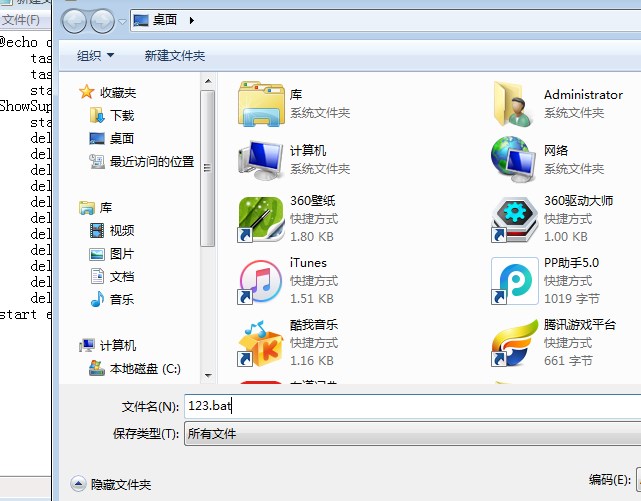Select the 360壁纸 shortcut icon

(261, 219)
